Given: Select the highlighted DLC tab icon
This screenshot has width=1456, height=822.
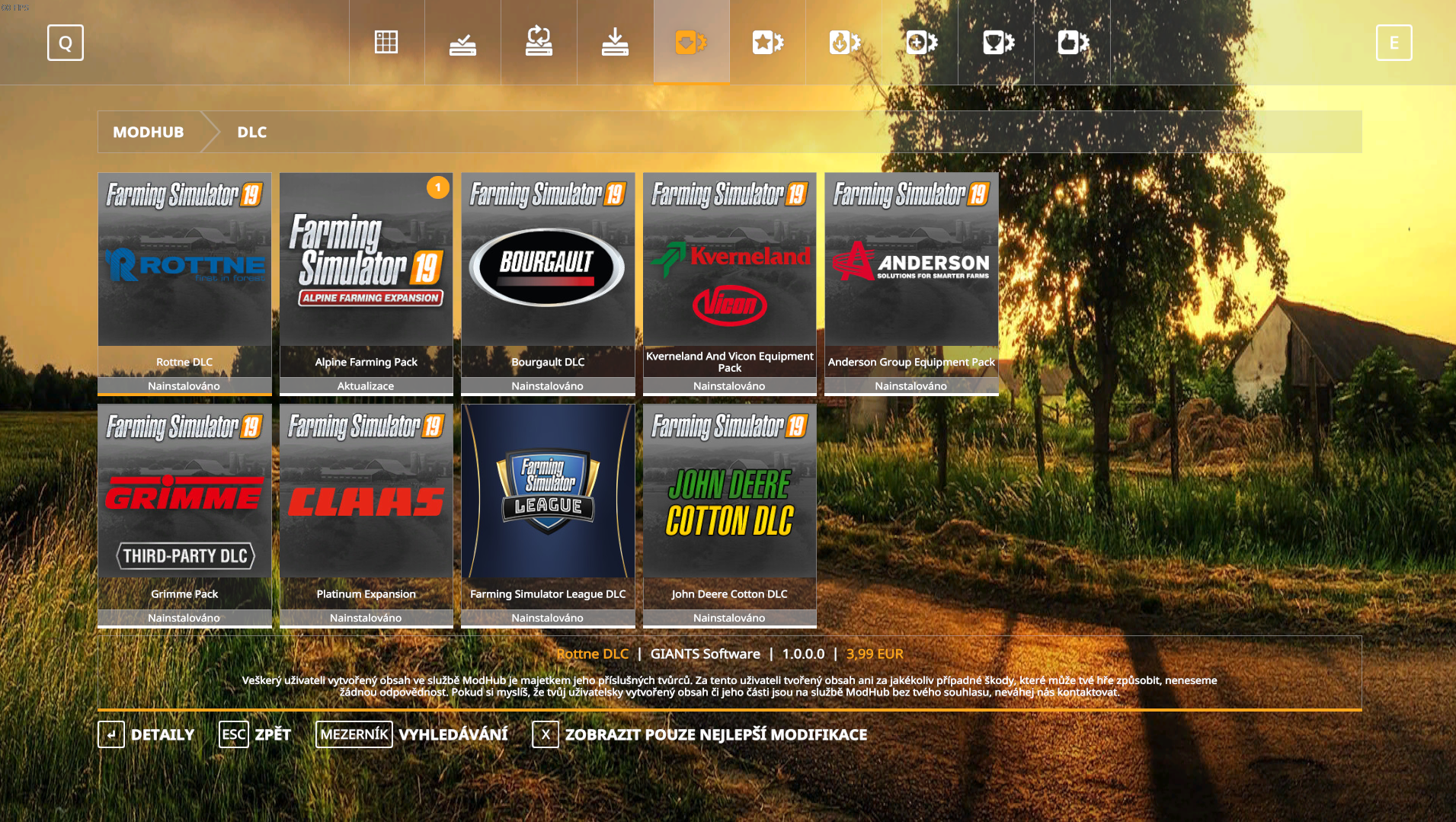Looking at the screenshot, I should [691, 42].
